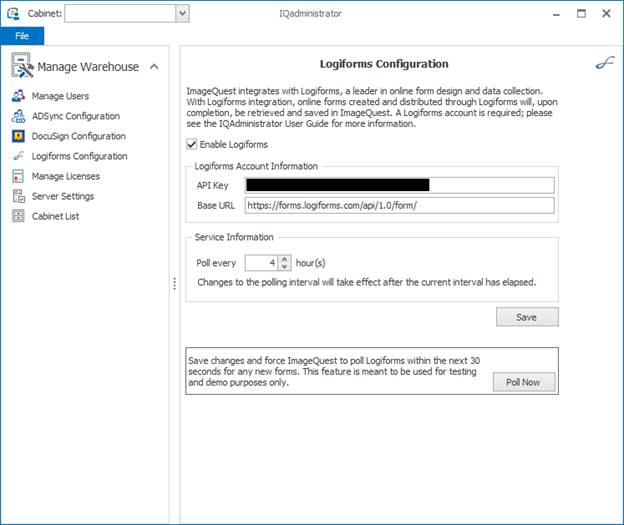Click the Poll Now button
Image resolution: width=624 pixels, height=525 pixels.
pyautogui.click(x=524, y=382)
